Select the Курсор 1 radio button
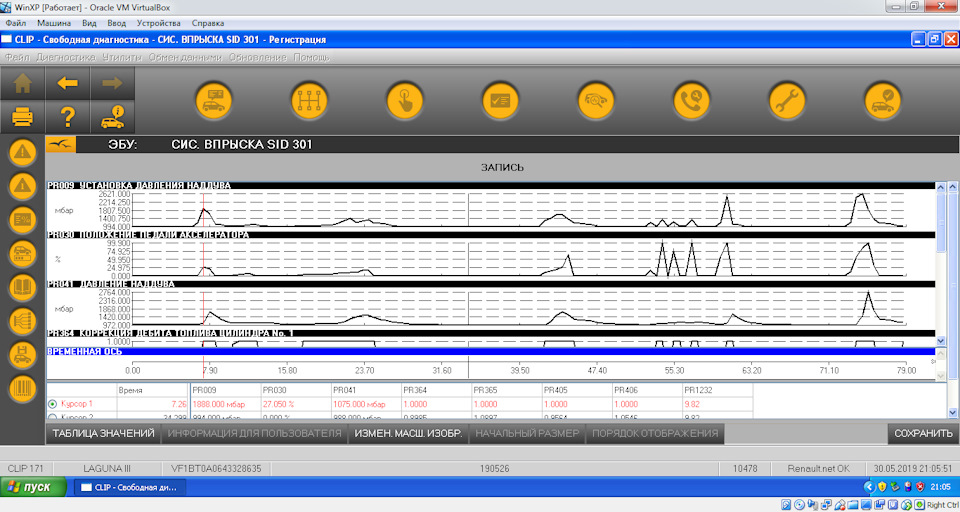This screenshot has height=512, width=960. tap(52, 404)
